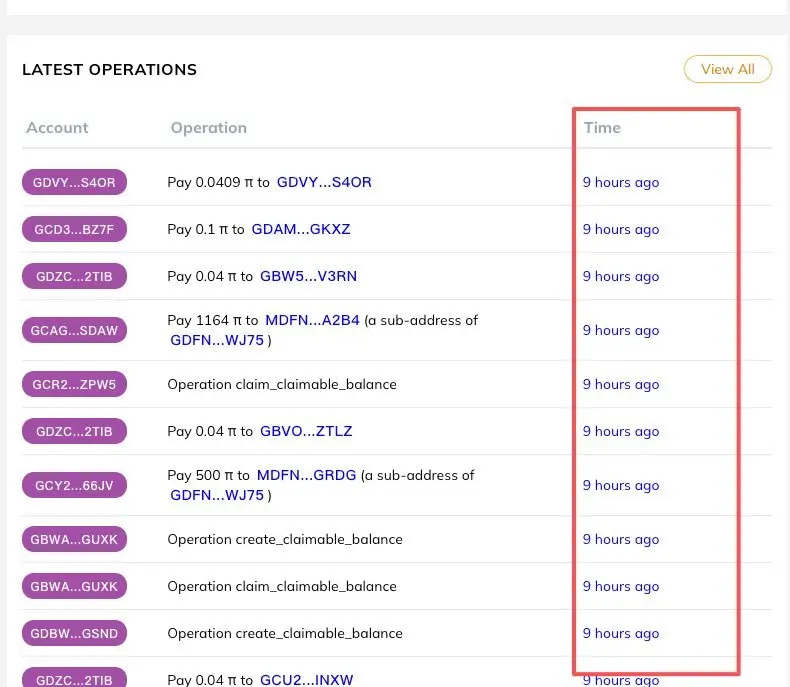Follow sub-address link MDFN...A2B4
Viewport: 790px width, 687px height.
tap(312, 320)
